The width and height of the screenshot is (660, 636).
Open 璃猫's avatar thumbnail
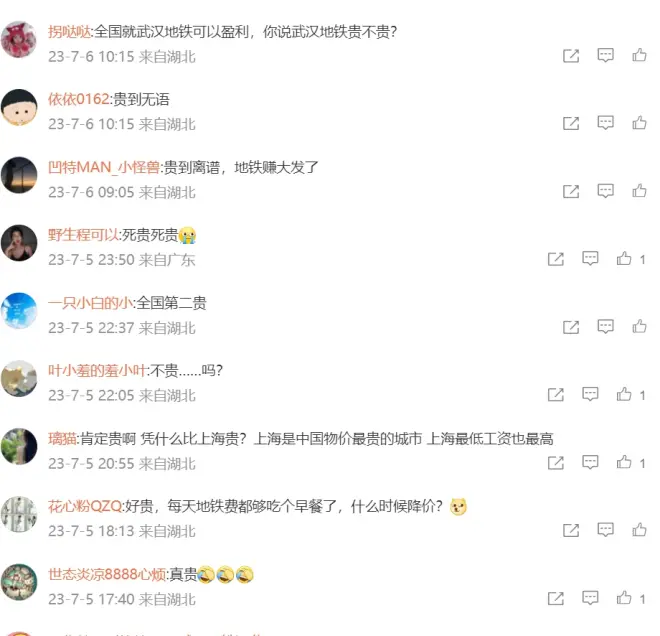[19, 447]
